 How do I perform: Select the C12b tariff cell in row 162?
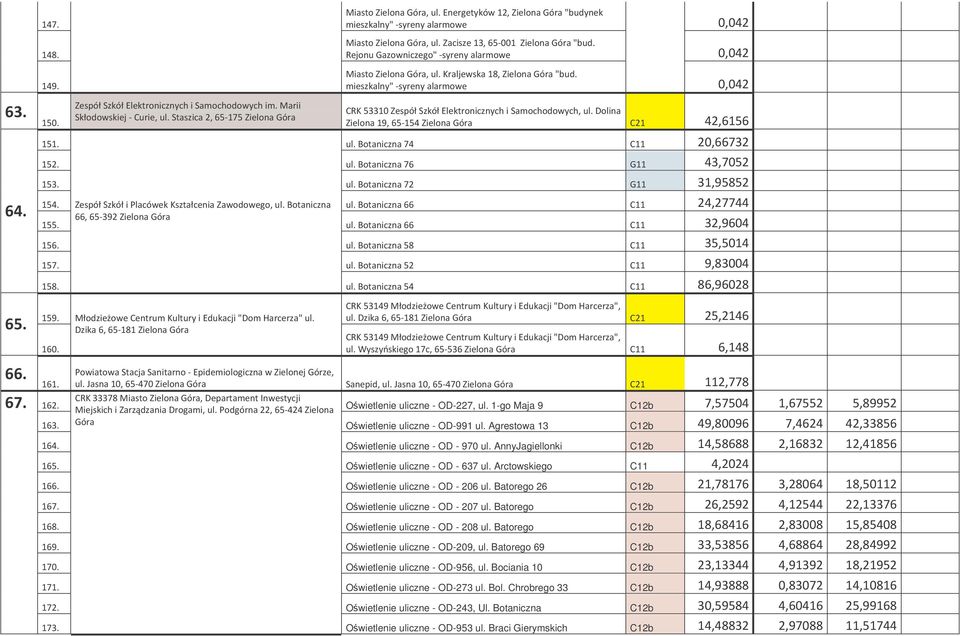(655, 403)
